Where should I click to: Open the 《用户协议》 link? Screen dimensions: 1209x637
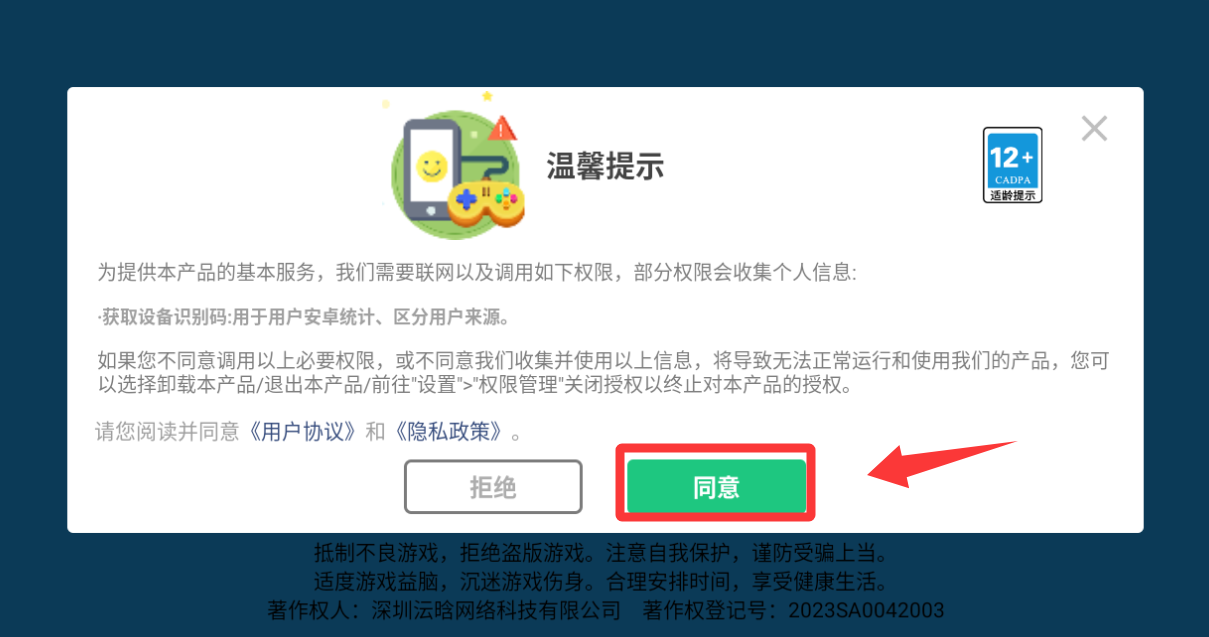coord(304,432)
